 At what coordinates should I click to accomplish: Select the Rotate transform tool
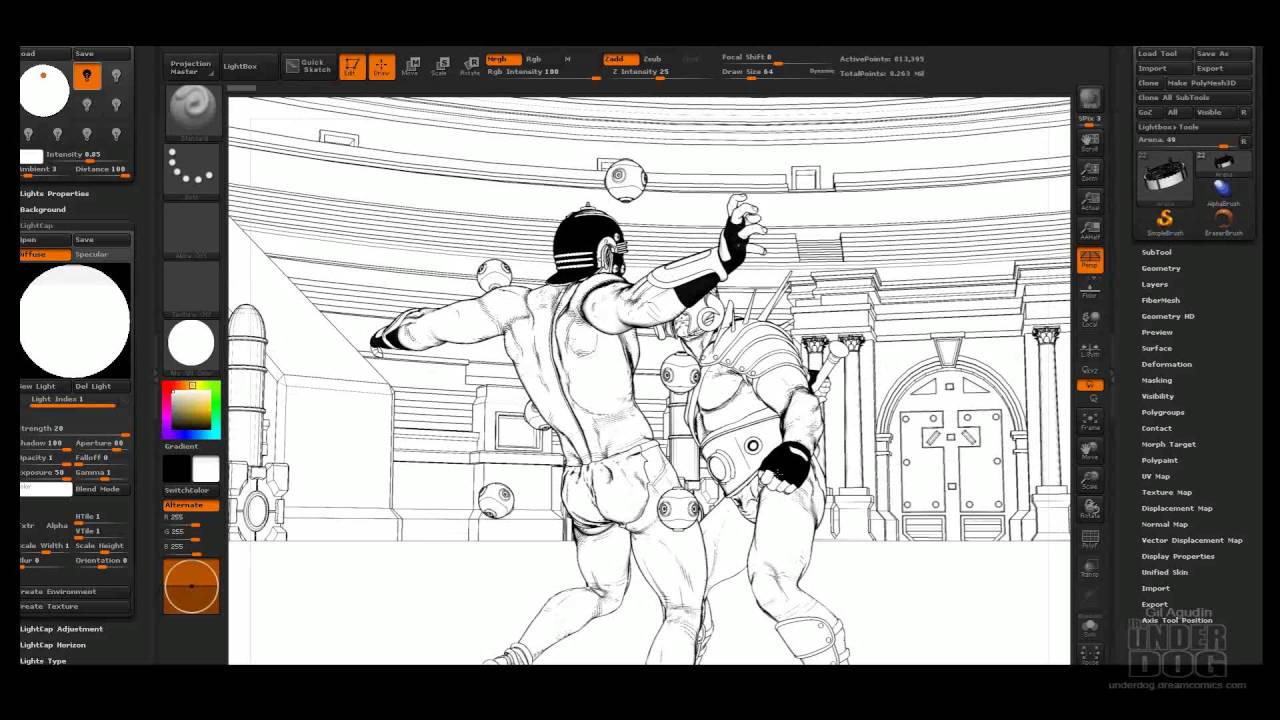(469, 66)
